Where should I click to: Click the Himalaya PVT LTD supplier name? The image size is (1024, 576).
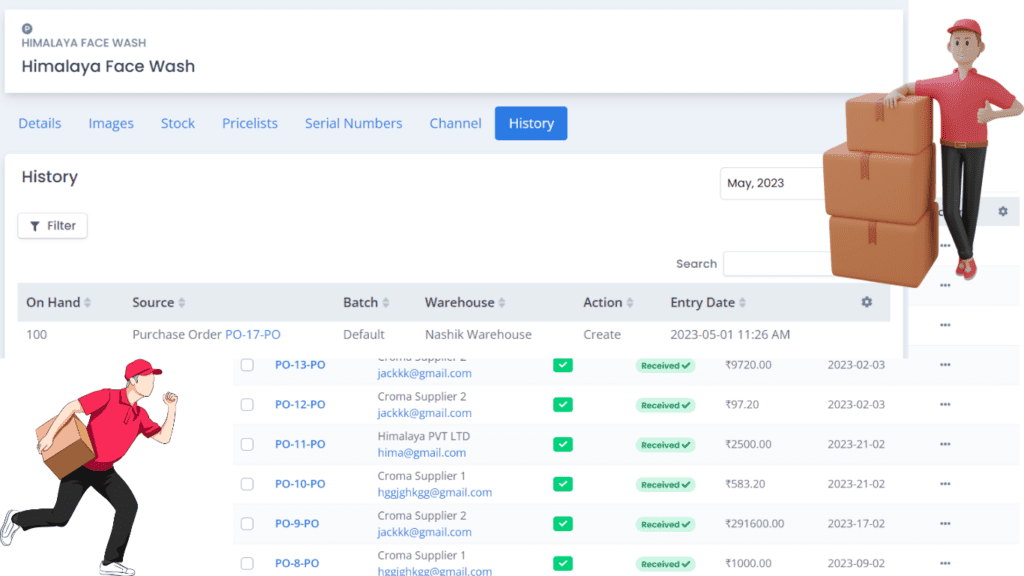(424, 436)
